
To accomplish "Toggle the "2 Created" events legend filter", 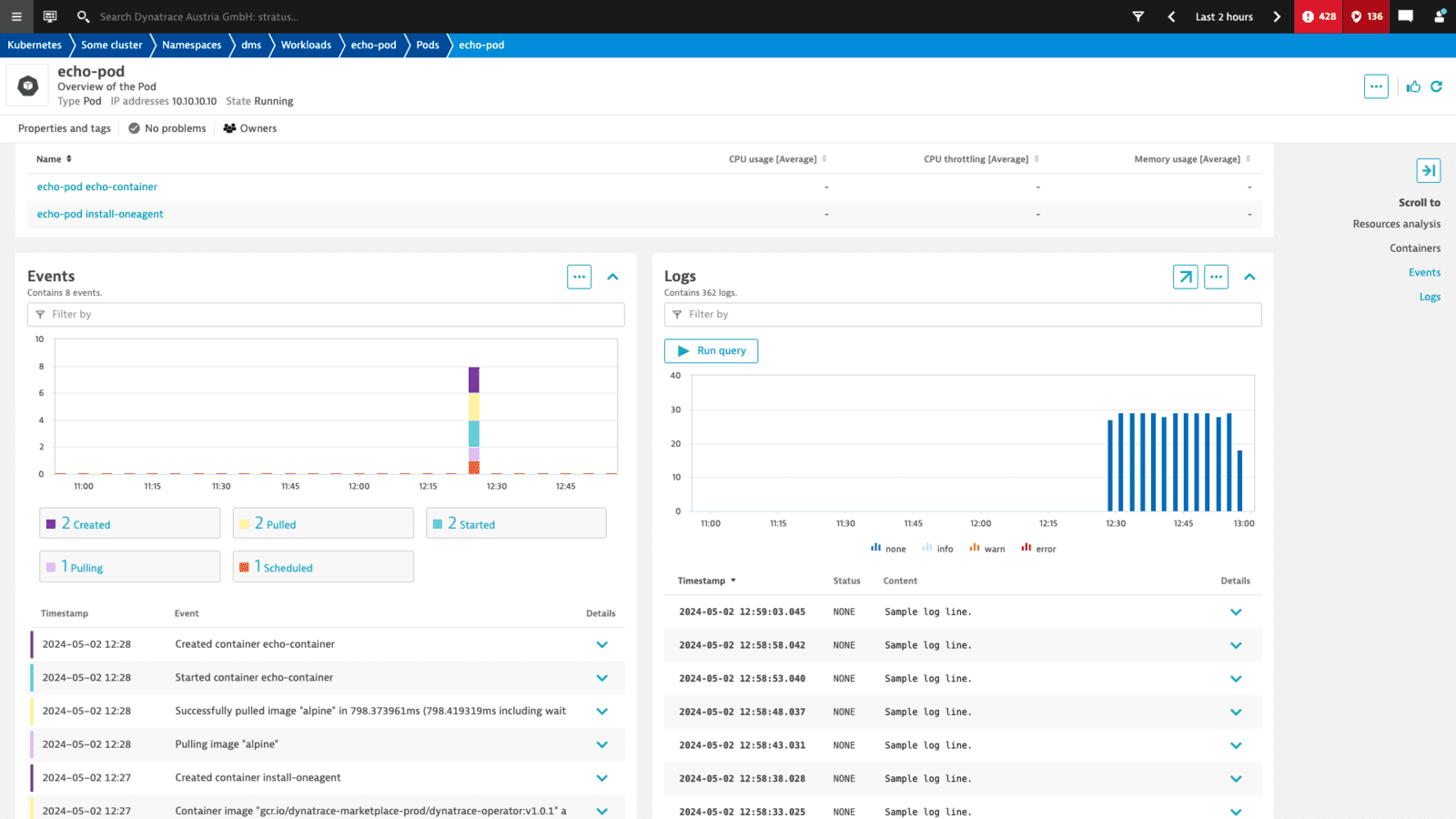I will [x=129, y=522].
